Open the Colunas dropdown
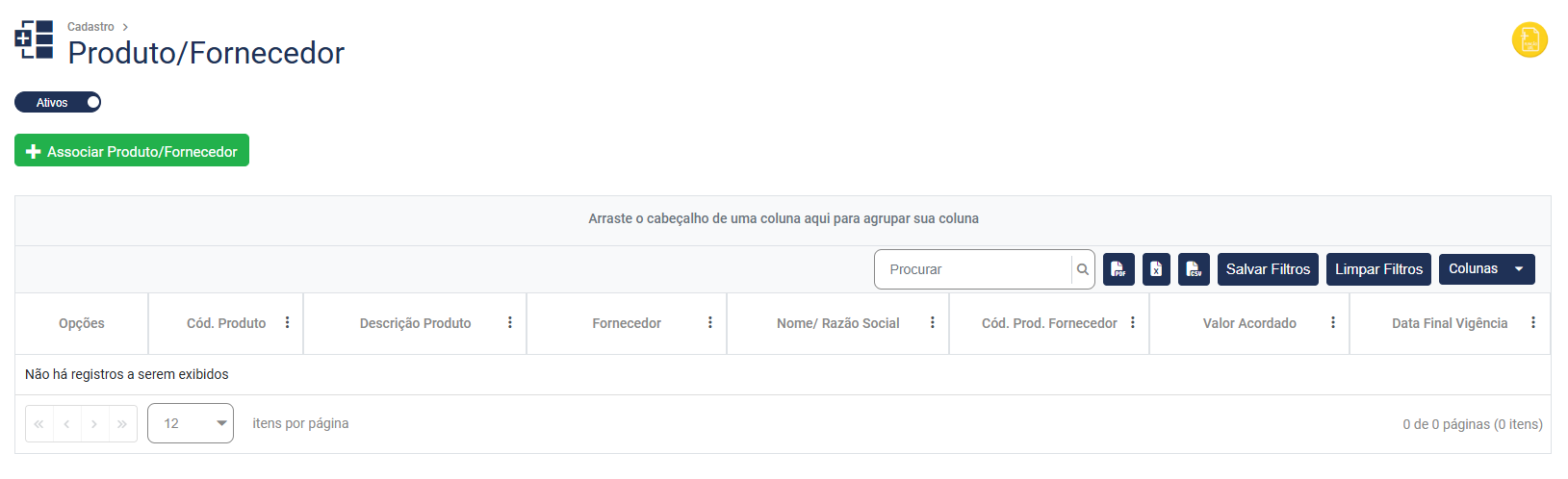 (1486, 269)
